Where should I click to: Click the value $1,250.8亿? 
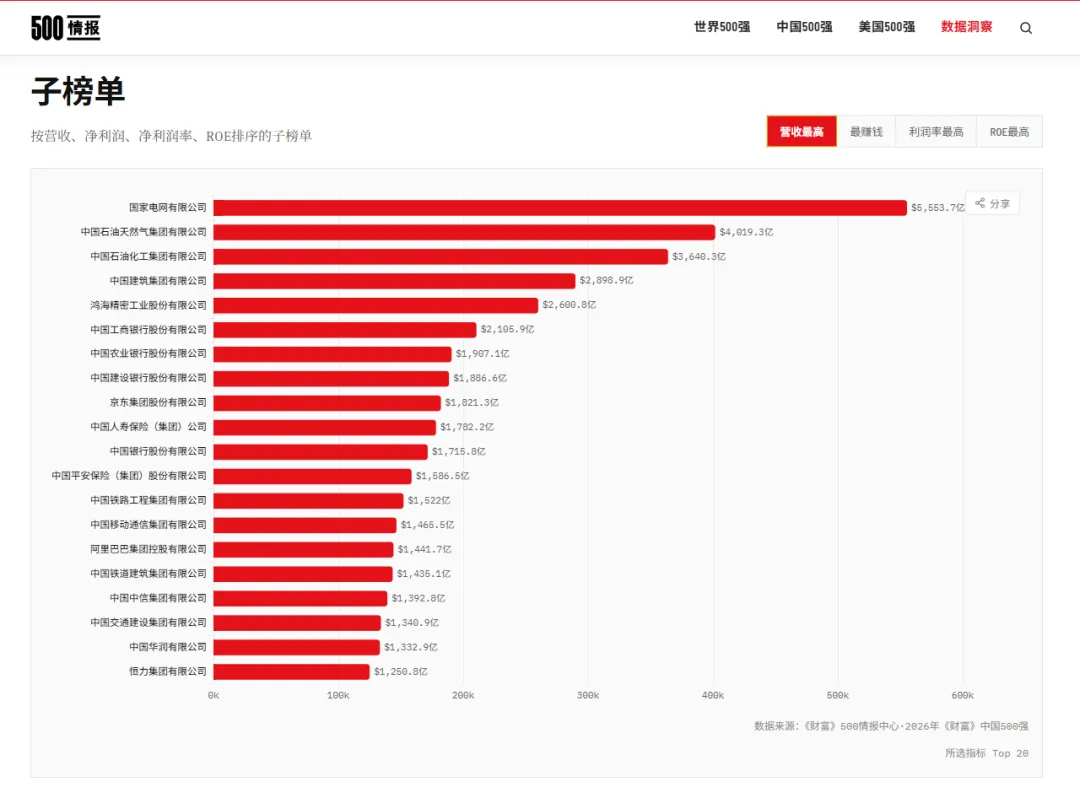pyautogui.click(x=401, y=671)
